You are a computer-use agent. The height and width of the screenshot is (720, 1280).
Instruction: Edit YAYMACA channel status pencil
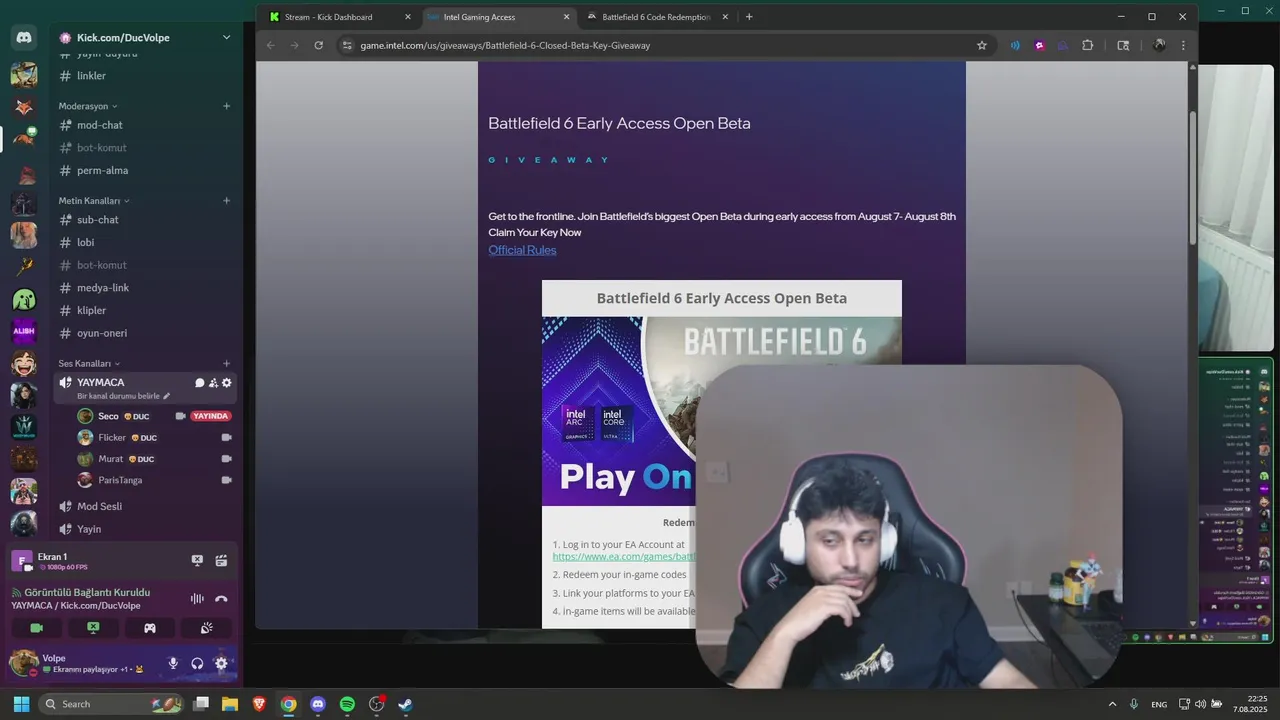coord(167,396)
